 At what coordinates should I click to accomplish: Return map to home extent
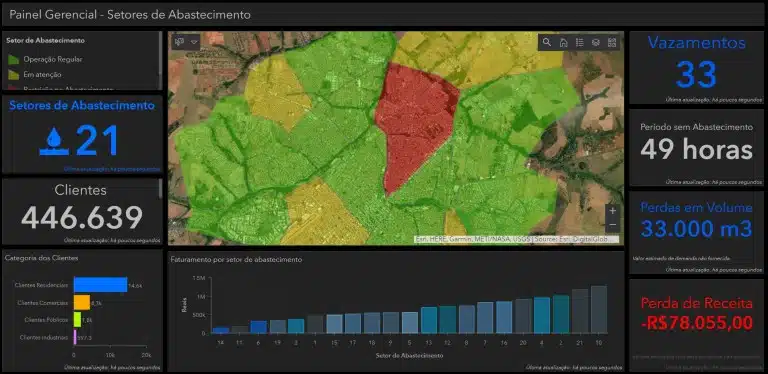563,43
